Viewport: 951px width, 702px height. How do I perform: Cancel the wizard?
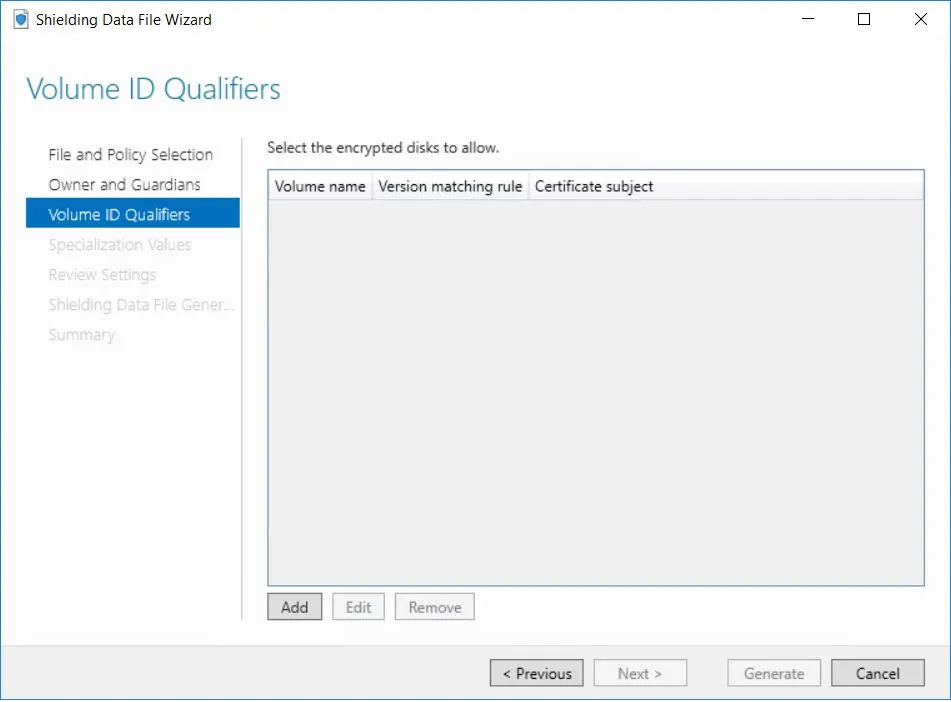[x=877, y=674]
